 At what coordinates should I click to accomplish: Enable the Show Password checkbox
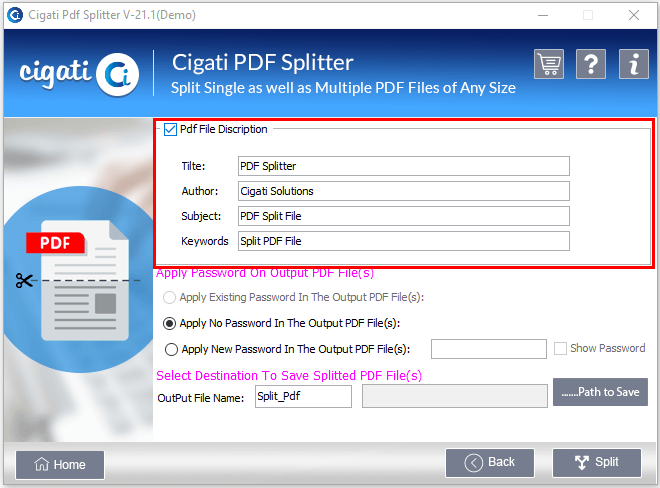(560, 349)
